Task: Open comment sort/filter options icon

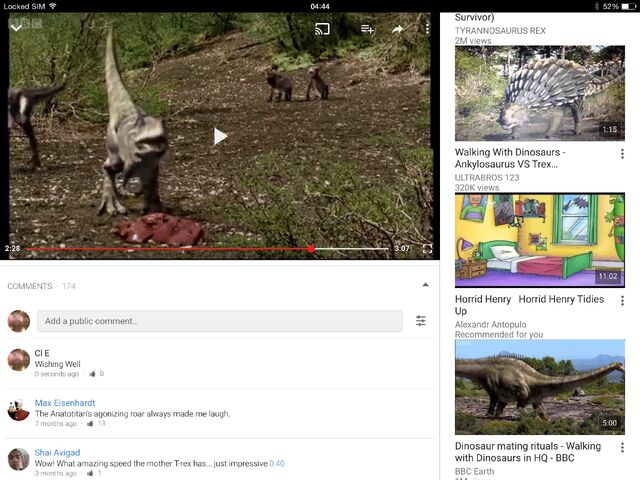Action: (x=421, y=320)
